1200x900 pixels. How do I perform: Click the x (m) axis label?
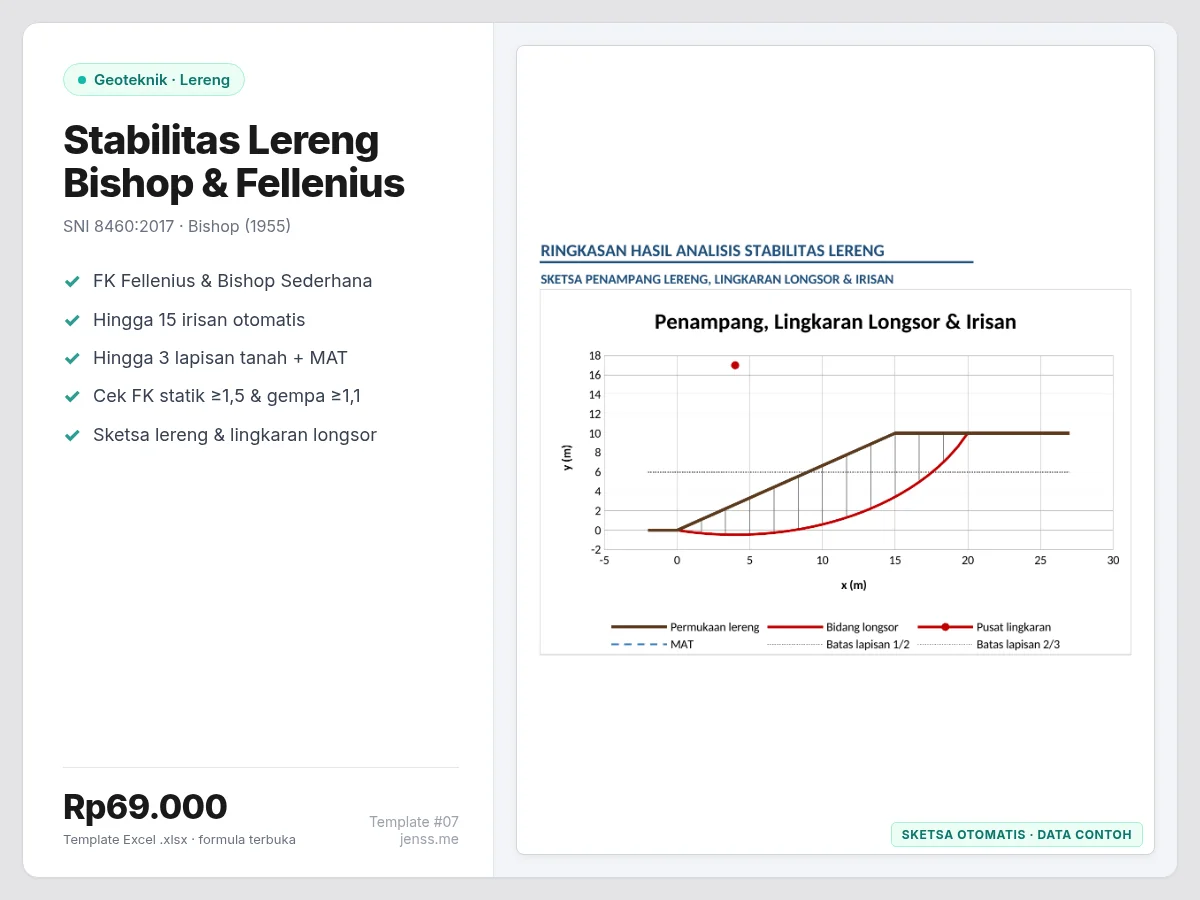(853, 585)
